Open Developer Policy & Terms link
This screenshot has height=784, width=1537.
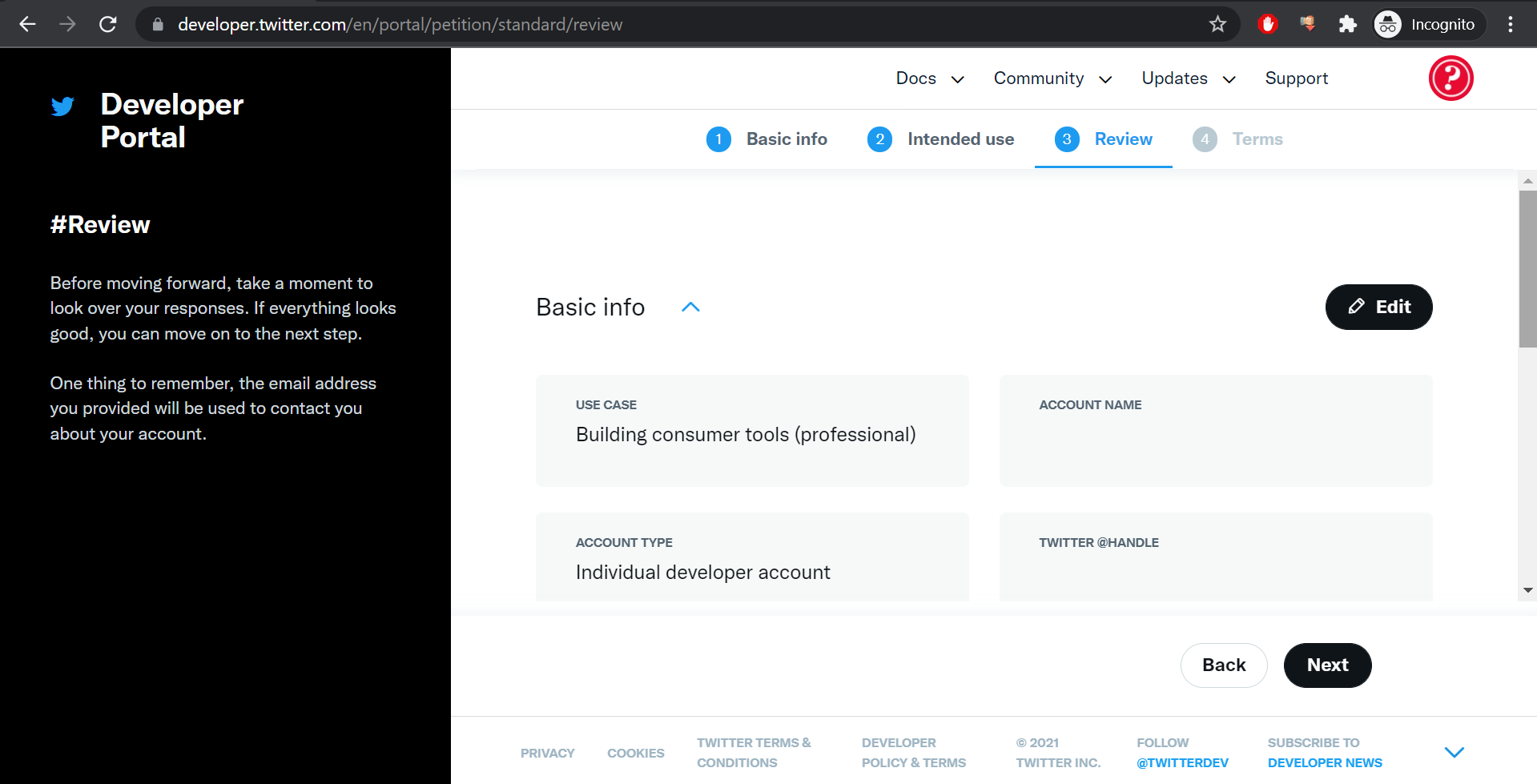click(x=914, y=753)
